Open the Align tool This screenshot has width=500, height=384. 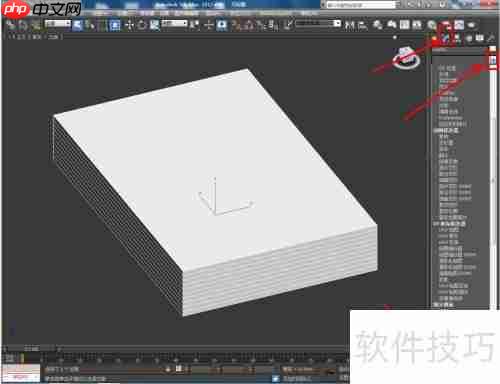click(x=363, y=25)
